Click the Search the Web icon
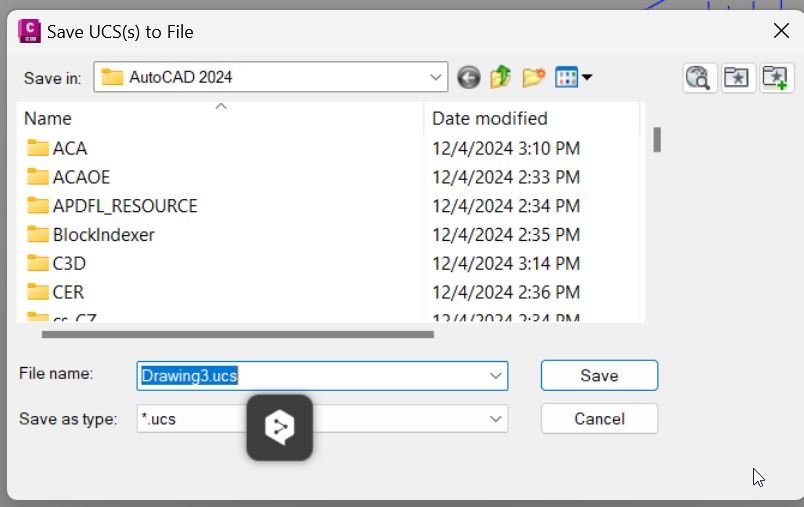This screenshot has height=507, width=804. coord(699,78)
